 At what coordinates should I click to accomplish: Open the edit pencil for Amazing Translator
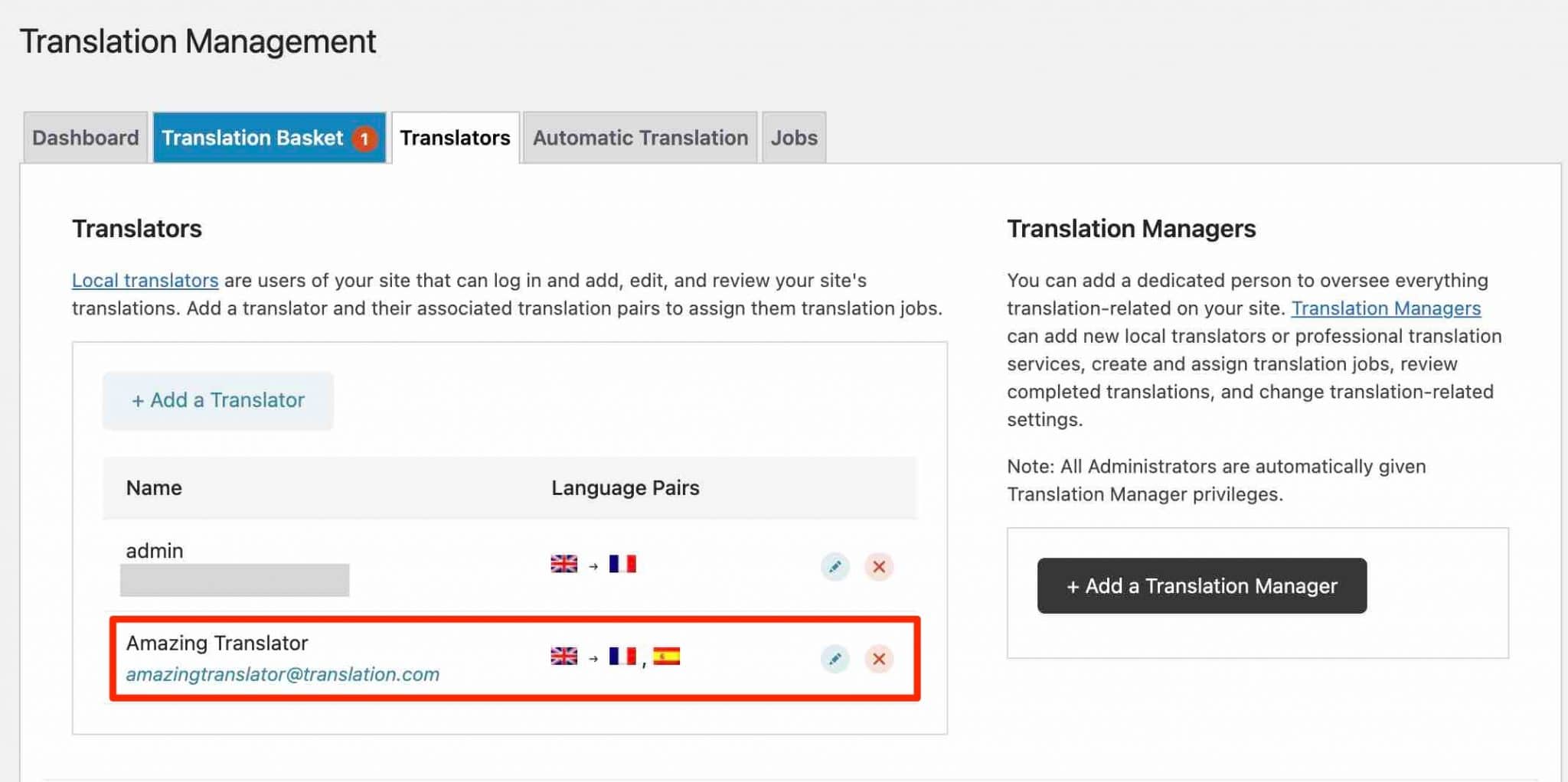835,659
